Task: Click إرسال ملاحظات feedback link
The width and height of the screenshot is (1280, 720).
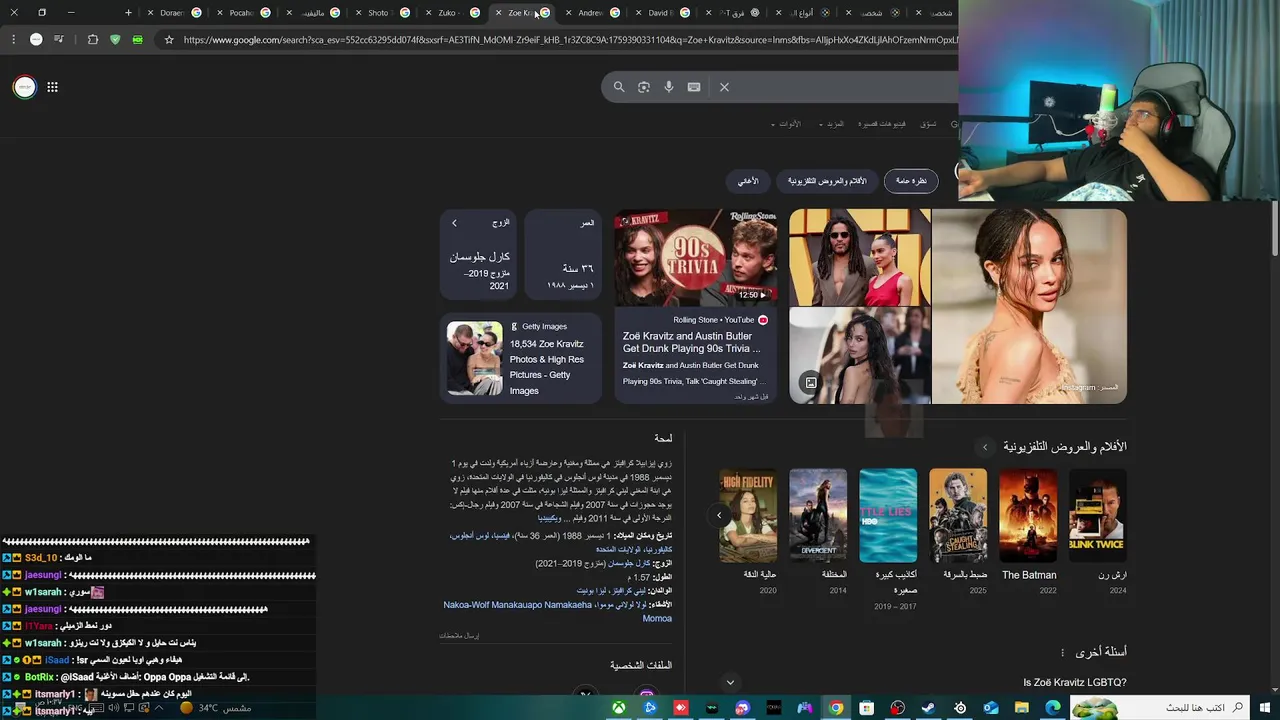Action: [x=459, y=636]
